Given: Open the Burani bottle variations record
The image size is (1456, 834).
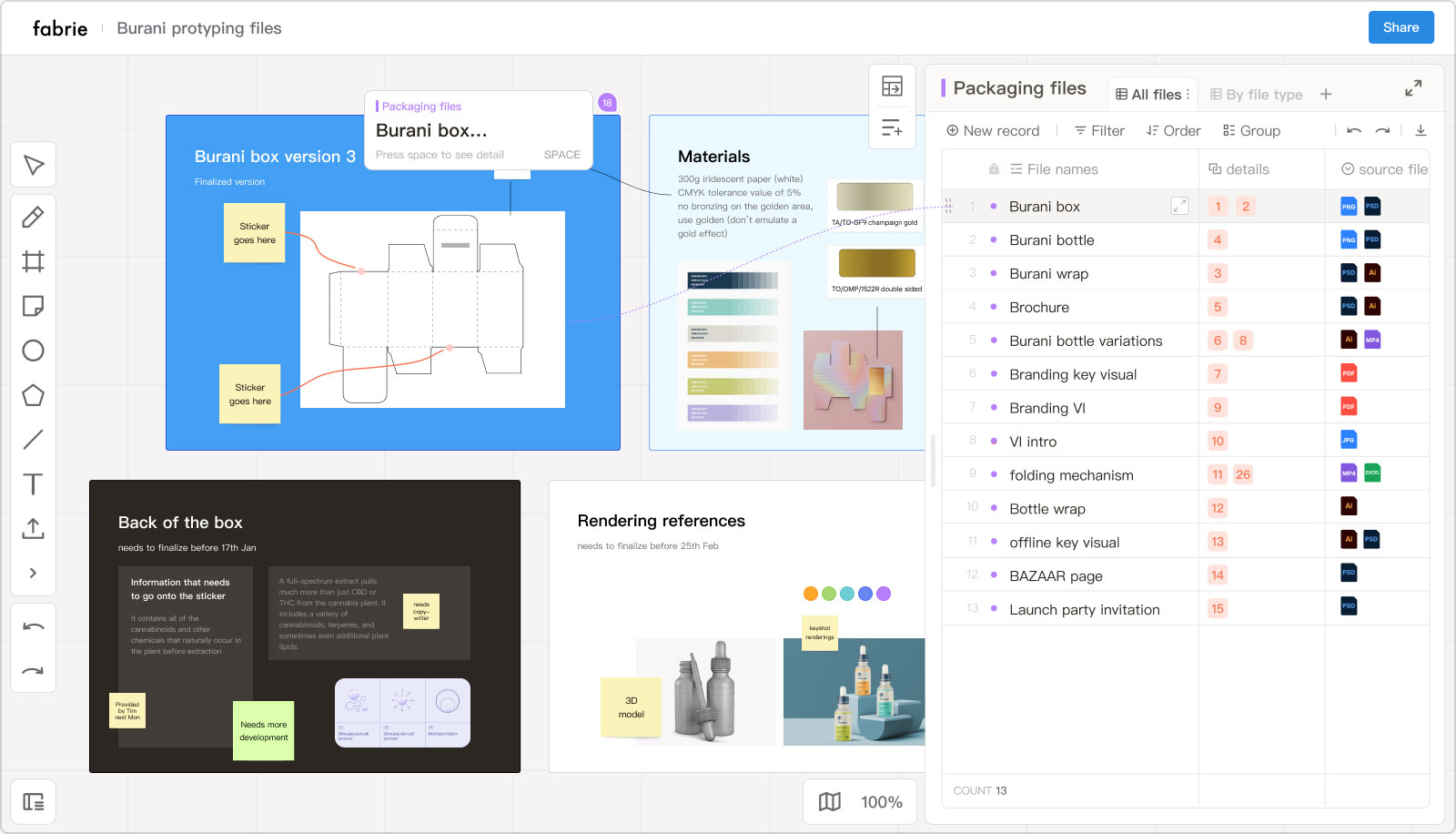Looking at the screenshot, I should (x=1086, y=341).
